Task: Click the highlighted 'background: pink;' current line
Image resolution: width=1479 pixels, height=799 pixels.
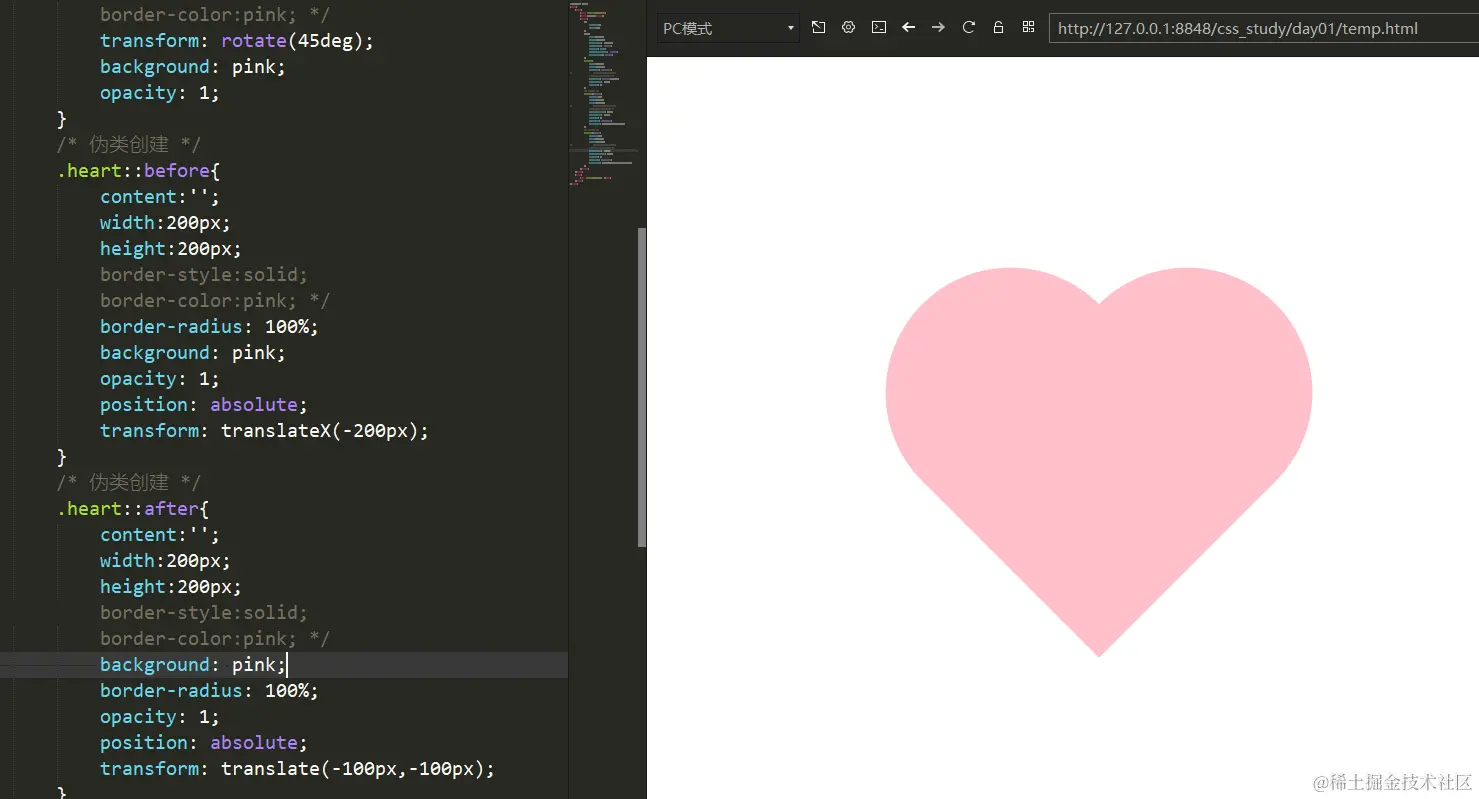Action: pos(193,665)
